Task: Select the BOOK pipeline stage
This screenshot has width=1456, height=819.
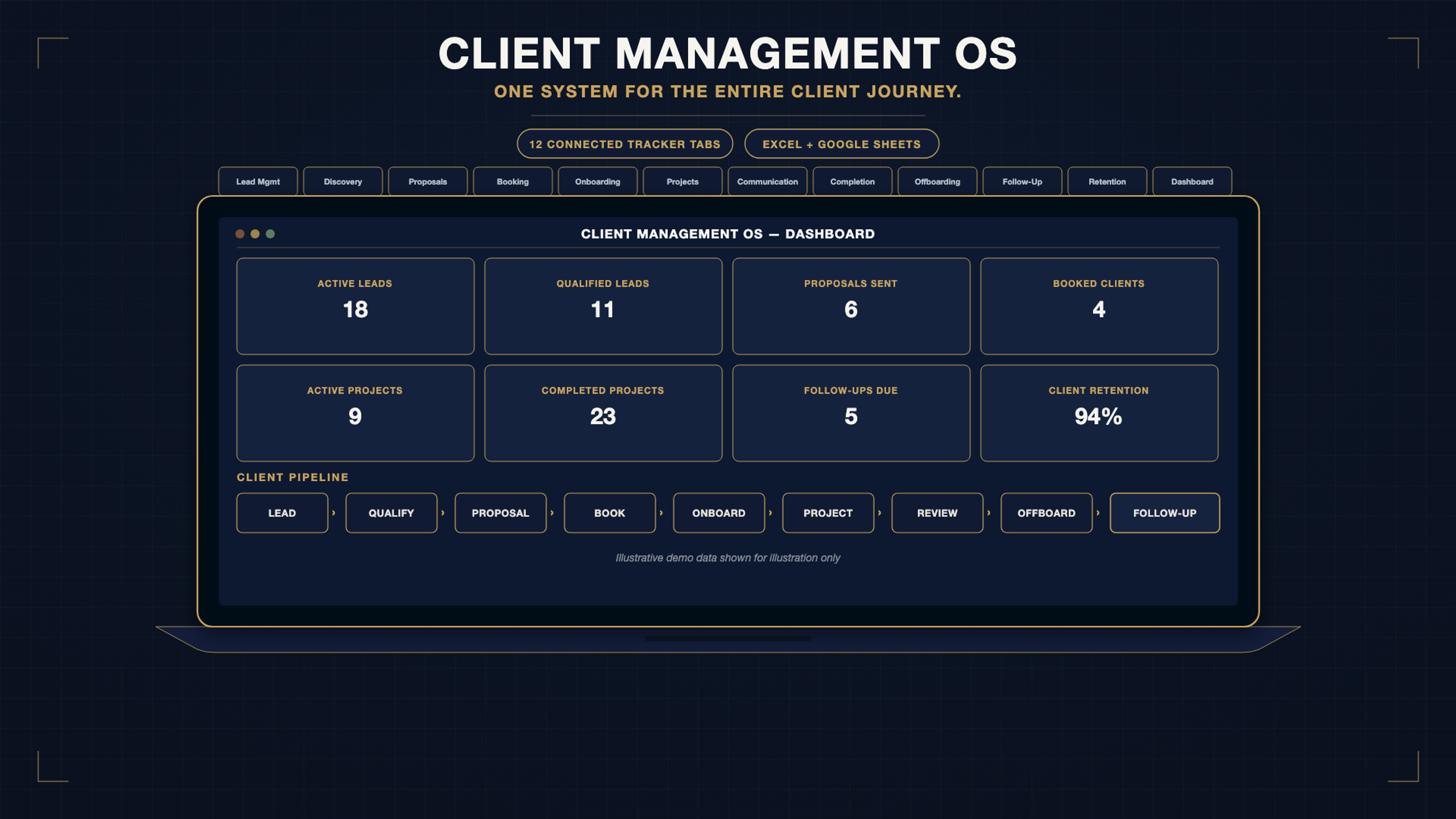Action: tap(610, 513)
